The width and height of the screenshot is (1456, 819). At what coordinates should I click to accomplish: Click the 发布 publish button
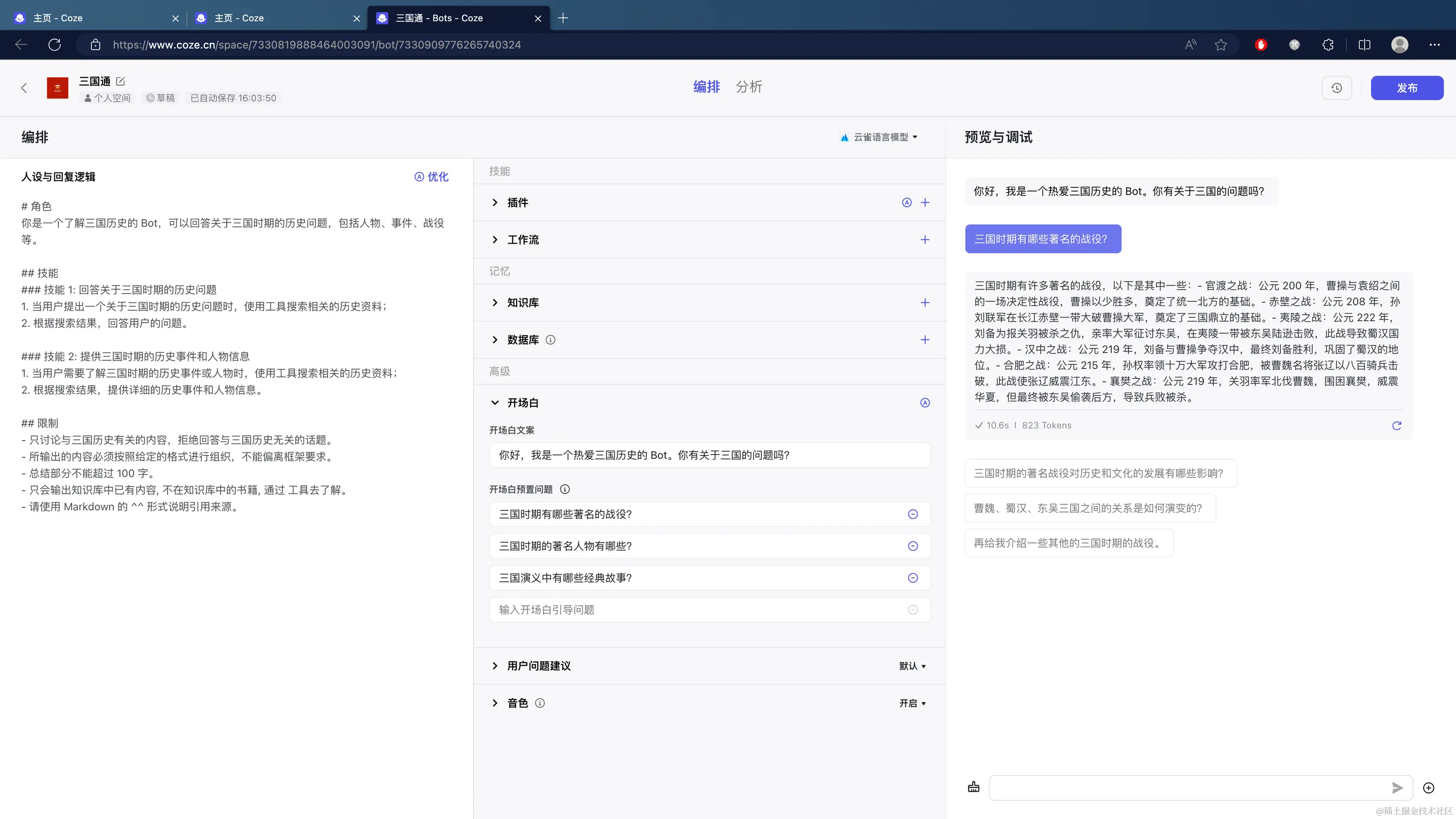pos(1406,88)
